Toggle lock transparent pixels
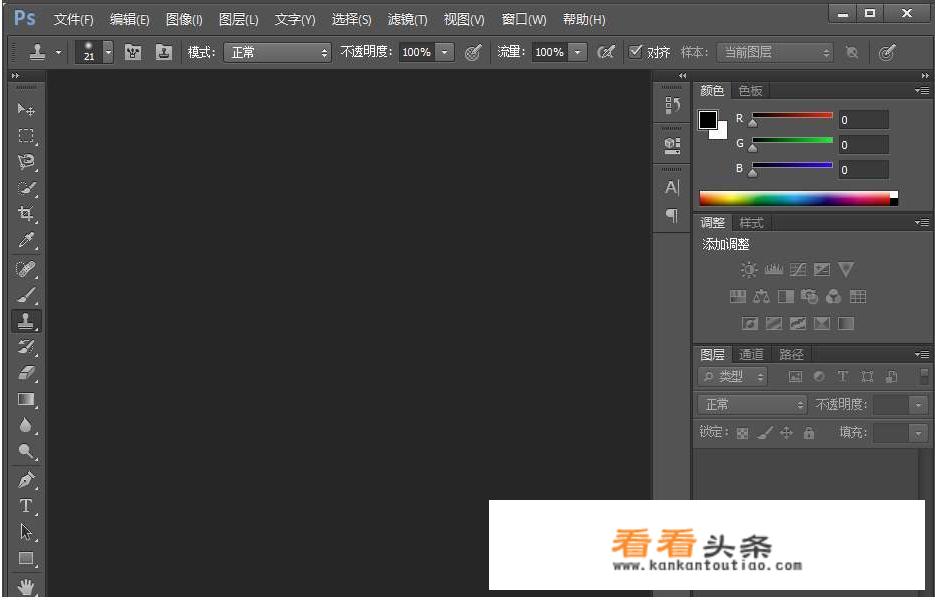The image size is (935, 600). (x=742, y=433)
